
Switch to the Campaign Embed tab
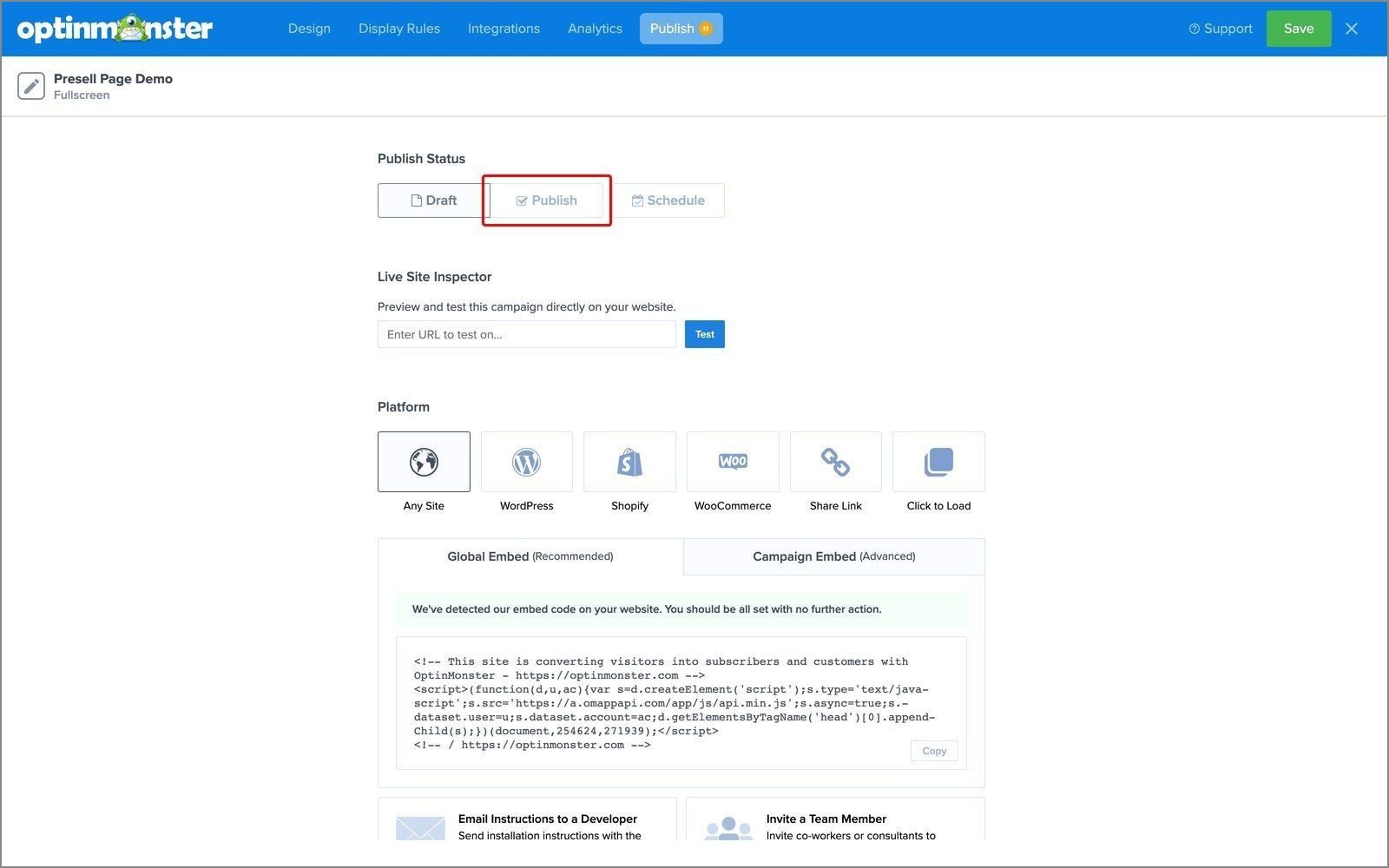click(834, 556)
